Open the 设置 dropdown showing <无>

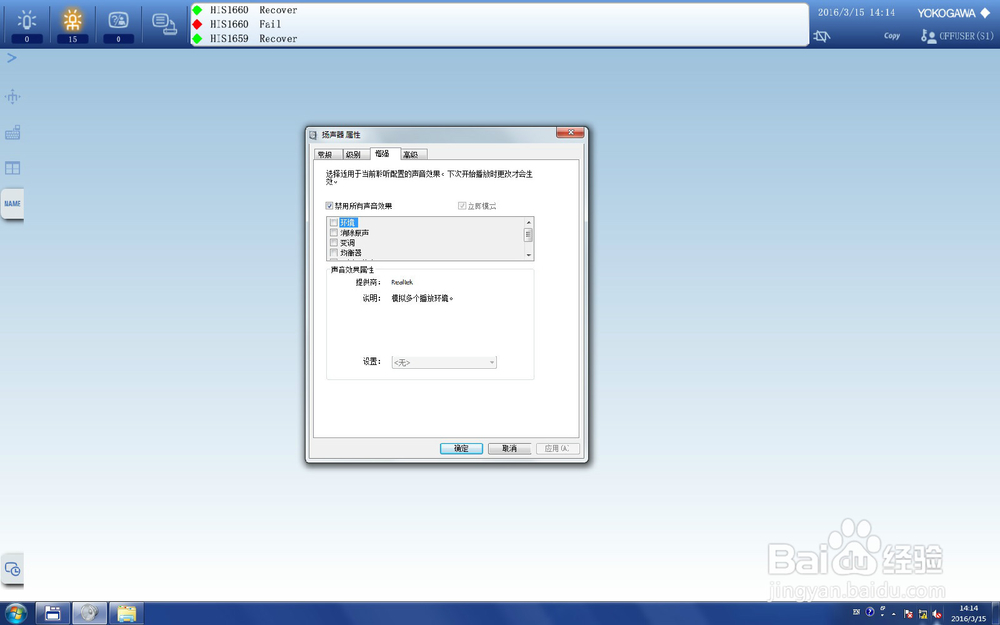pyautogui.click(x=444, y=362)
